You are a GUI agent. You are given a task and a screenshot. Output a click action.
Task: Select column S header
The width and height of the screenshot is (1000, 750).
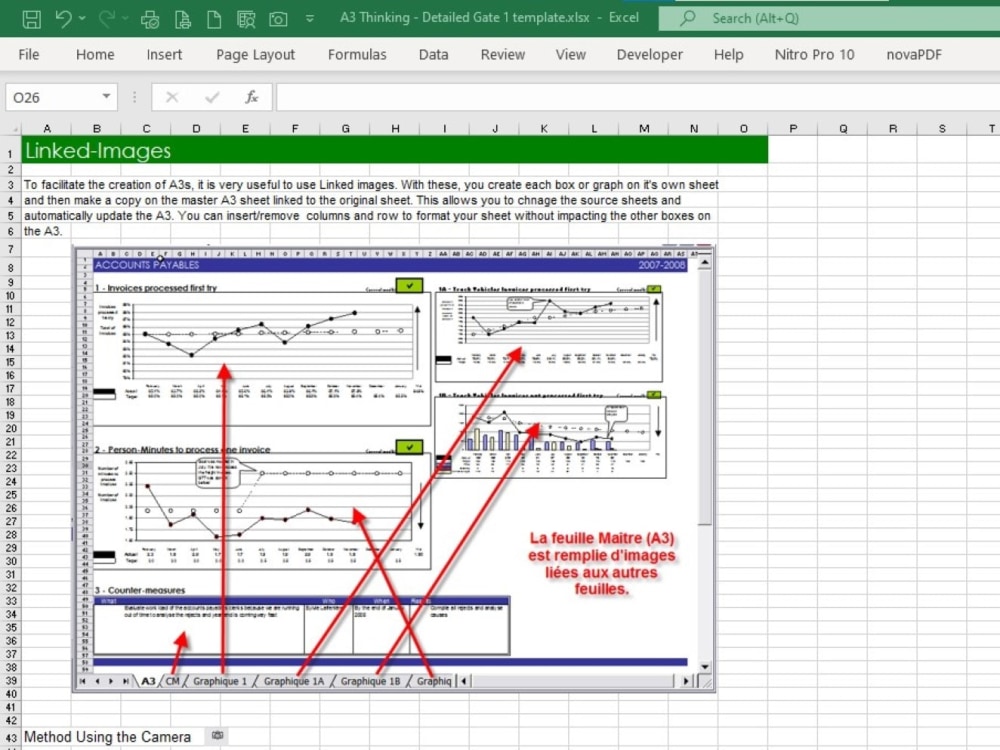942,129
